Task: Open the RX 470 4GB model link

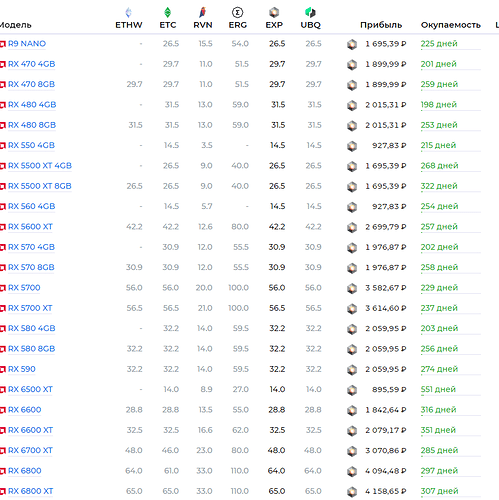Action: pos(32,64)
